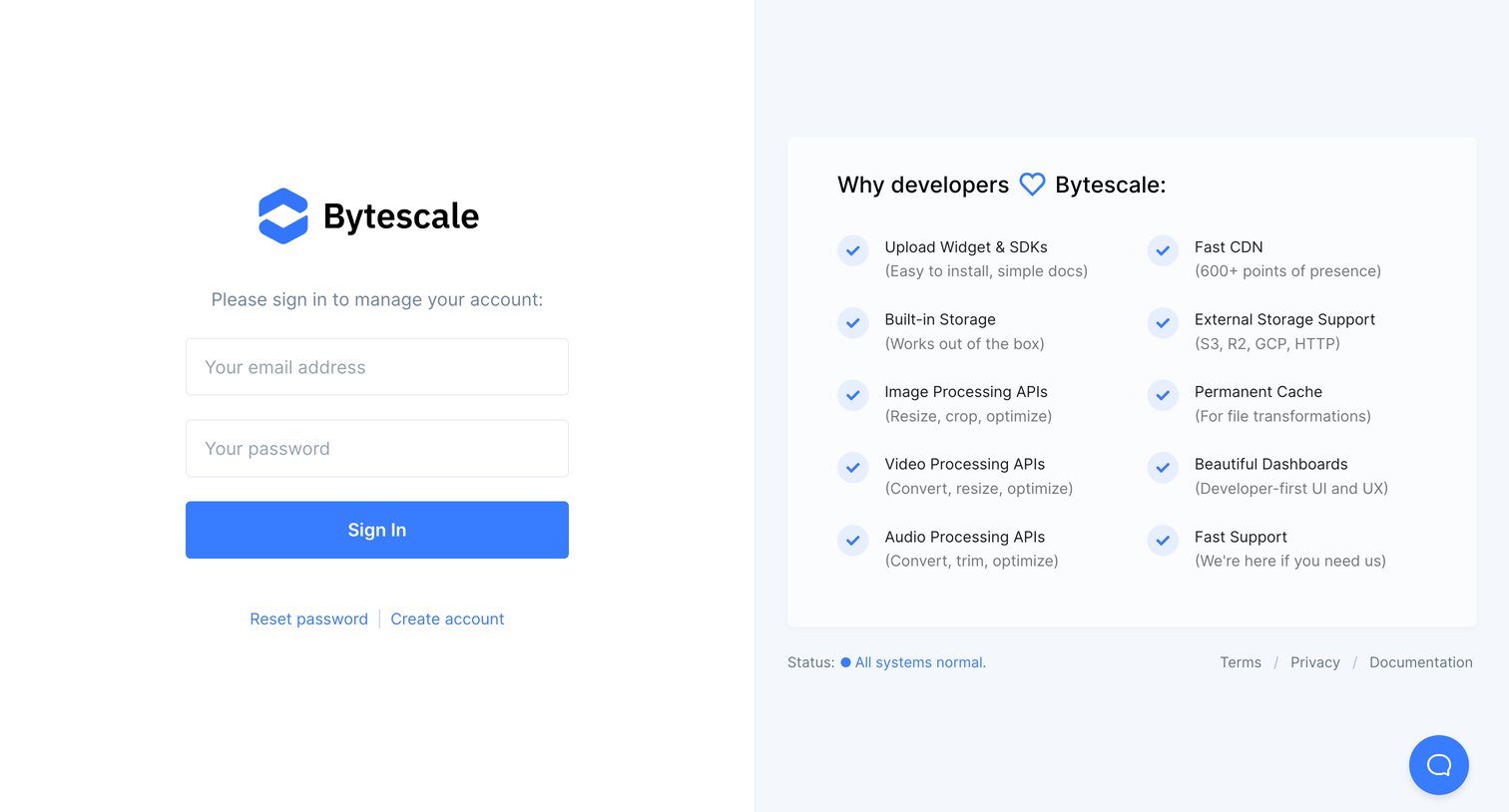
Task: Open the Terms link
Action: coord(1241,662)
